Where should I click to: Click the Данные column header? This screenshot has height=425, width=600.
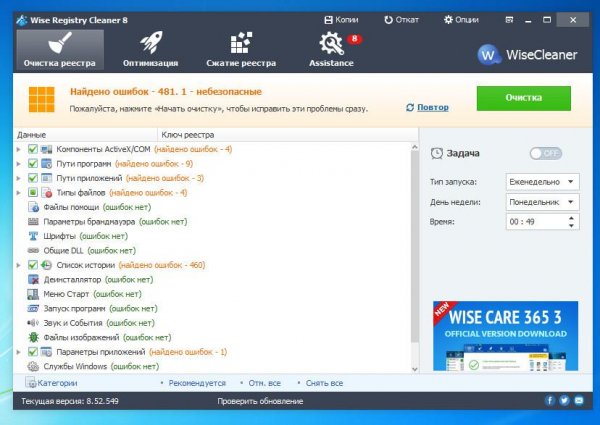tap(86, 135)
